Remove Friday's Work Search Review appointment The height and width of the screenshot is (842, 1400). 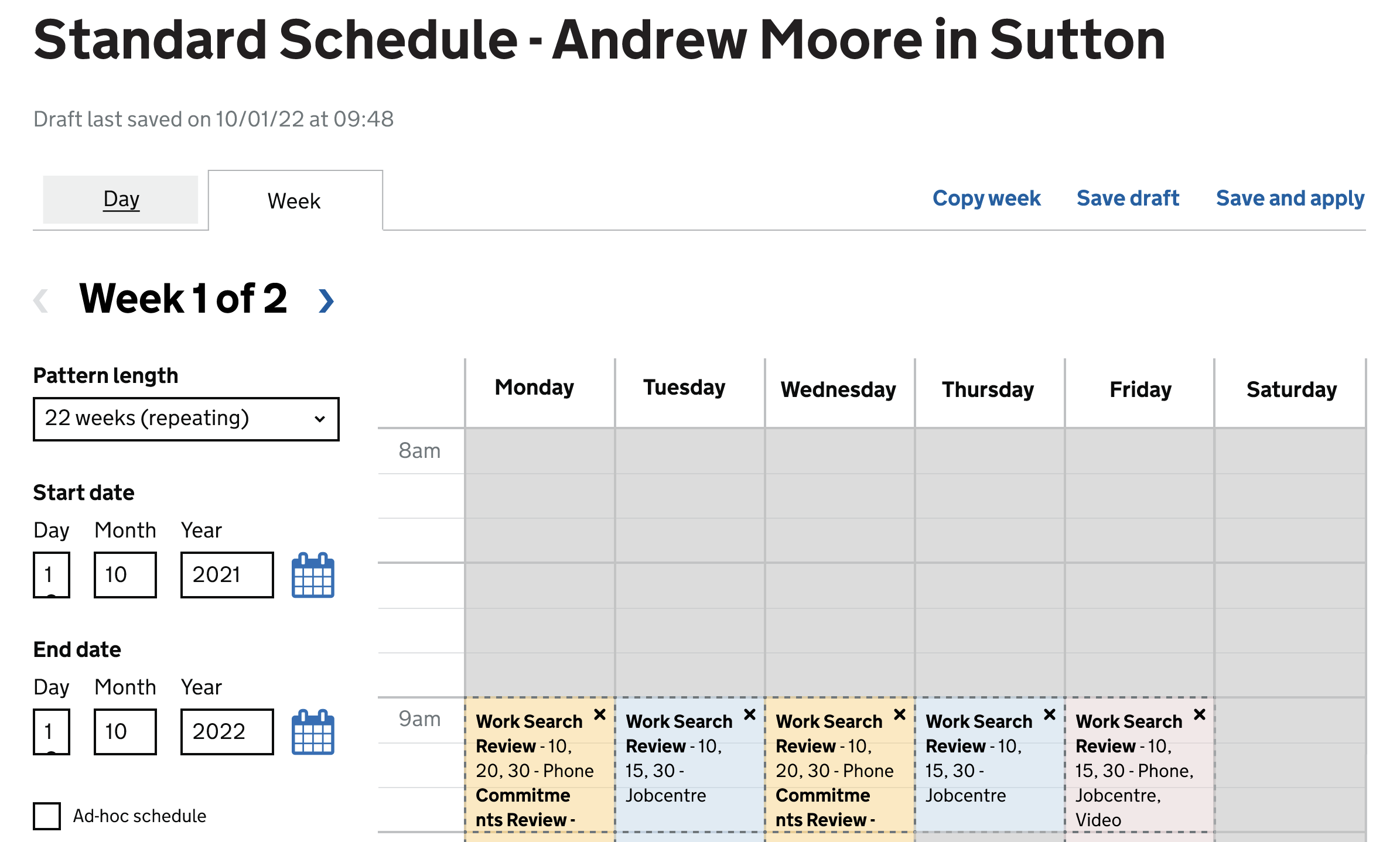[1199, 714]
